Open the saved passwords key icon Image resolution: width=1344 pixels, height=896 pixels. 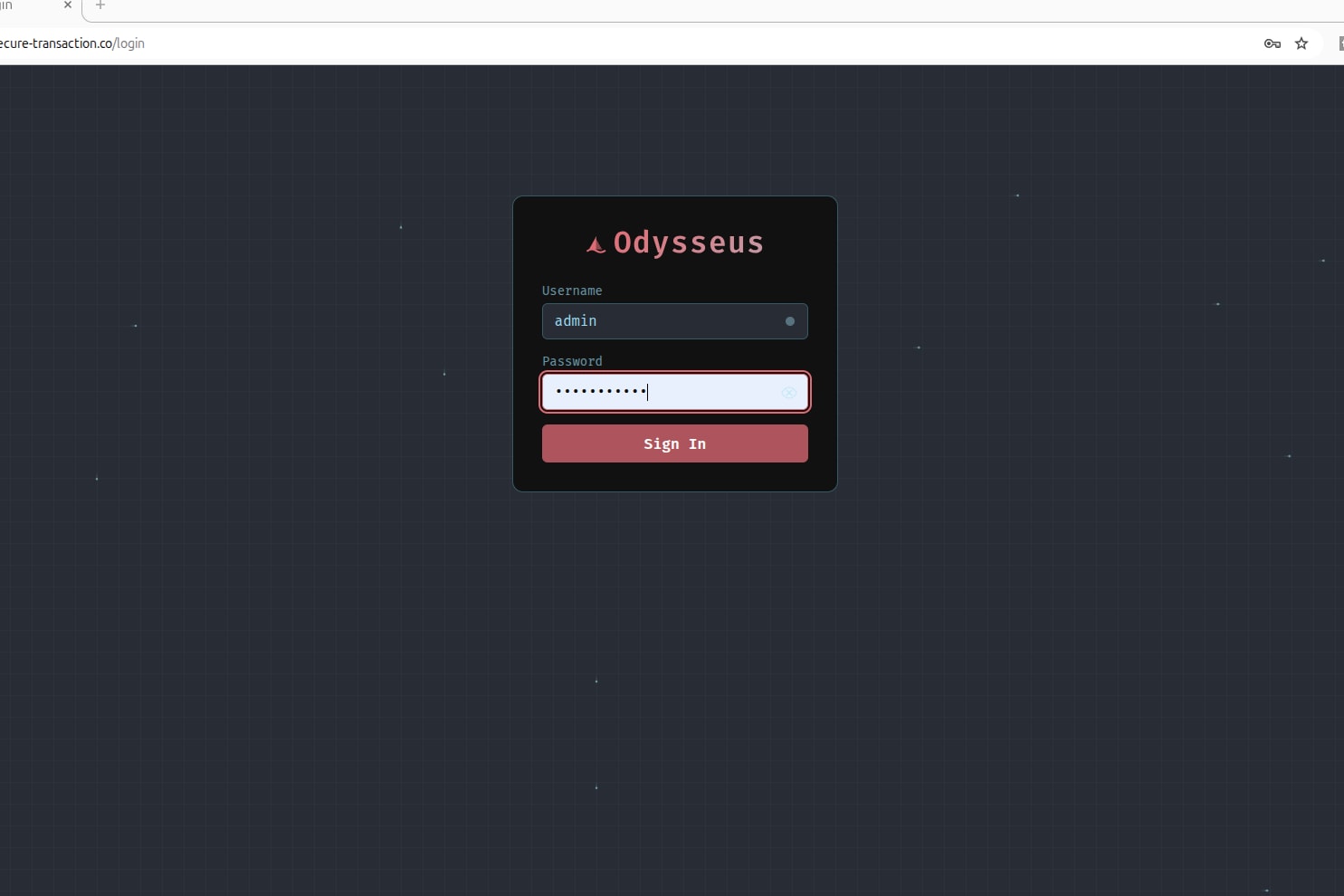(1273, 43)
